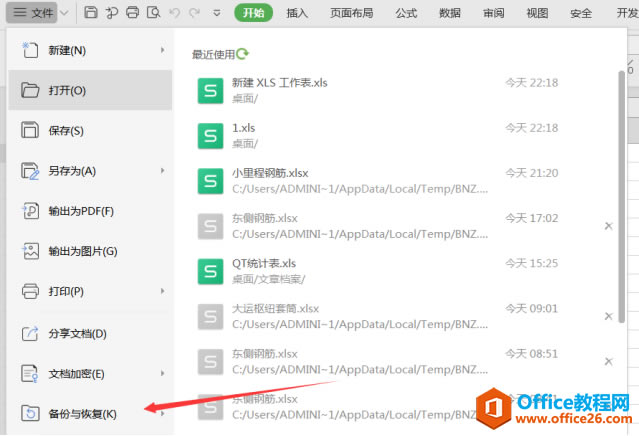
Task: Open print preview icon in quick toolbar
Action: 154,13
